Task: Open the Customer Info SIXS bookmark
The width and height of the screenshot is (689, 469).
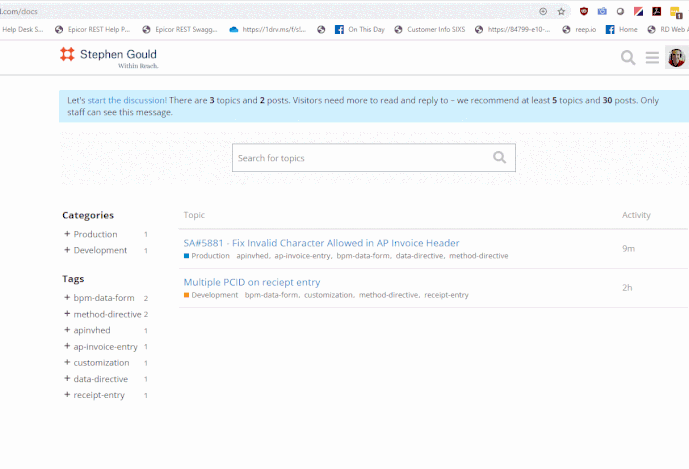Action: pyautogui.click(x=429, y=29)
